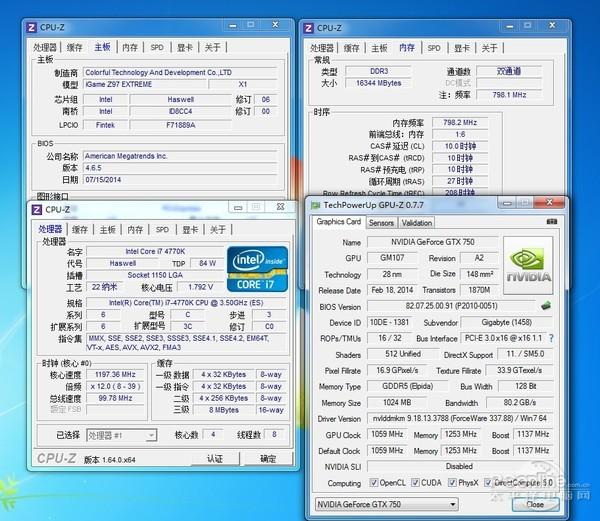The width and height of the screenshot is (600, 521).
Task: Click the bus interface question mark icon
Action: pos(551,338)
